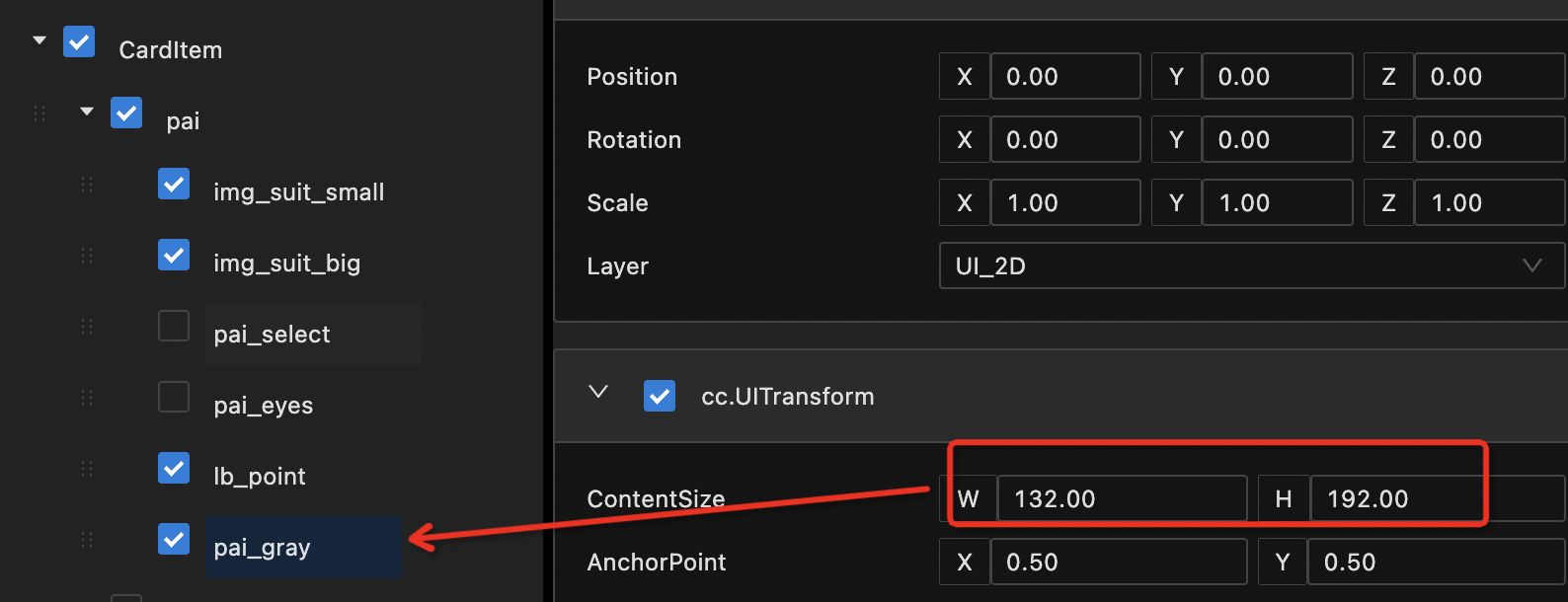Collapse the pai node arrow
The height and width of the screenshot is (602, 1568).
coord(87,113)
